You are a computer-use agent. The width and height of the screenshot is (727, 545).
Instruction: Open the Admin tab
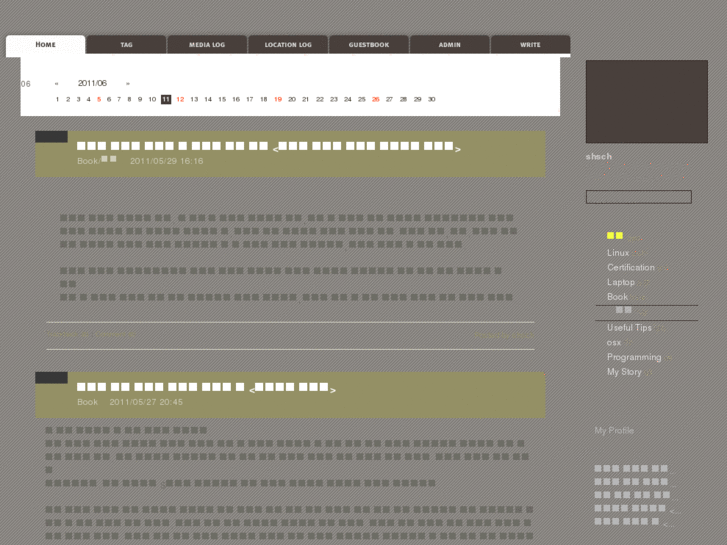(449, 45)
